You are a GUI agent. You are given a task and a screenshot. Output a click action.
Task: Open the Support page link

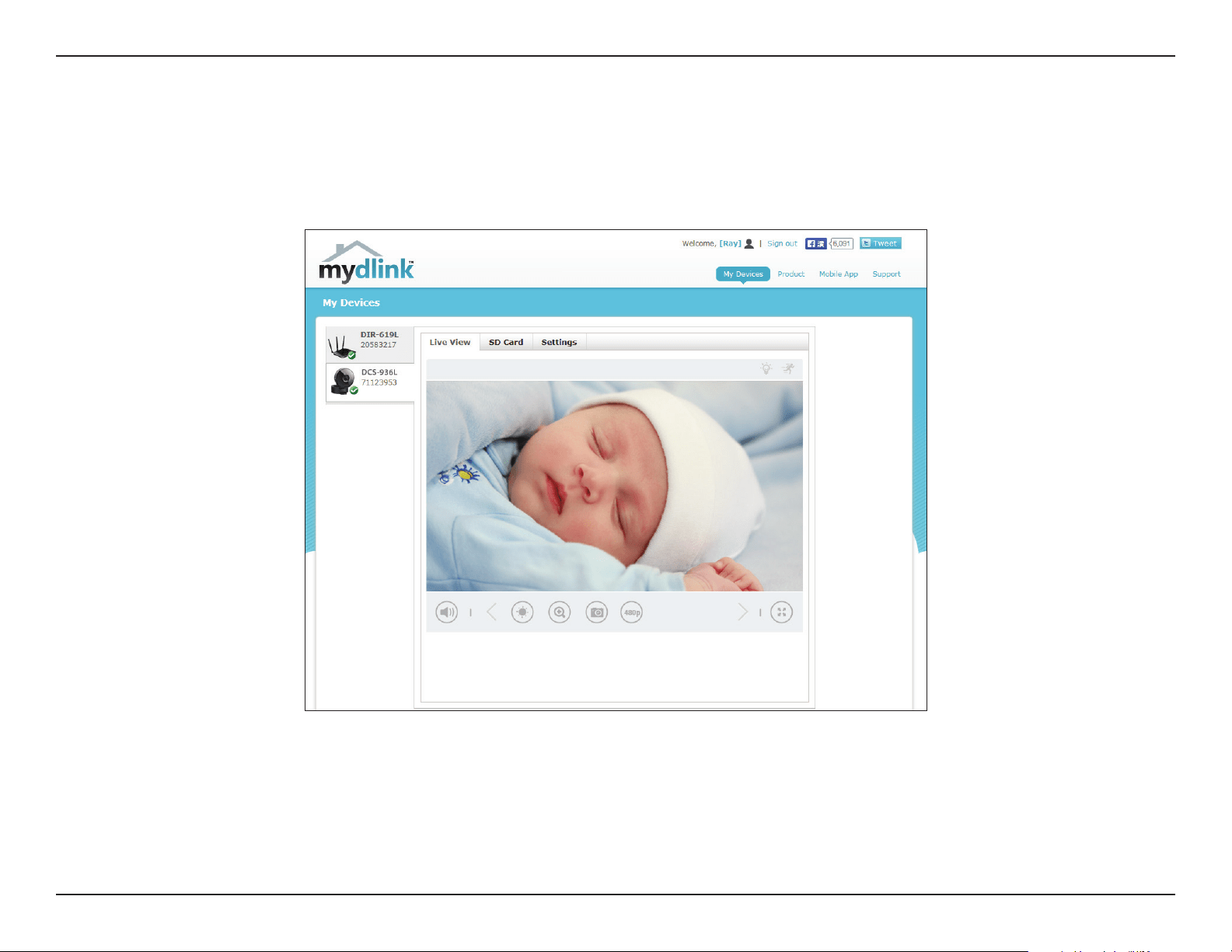[886, 274]
